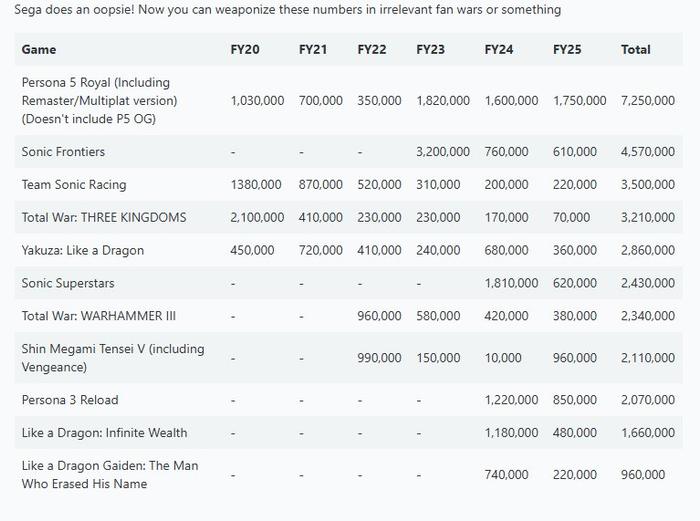Click WARHAMMER III total 2,340,000
The width and height of the screenshot is (700, 521).
coord(648,316)
